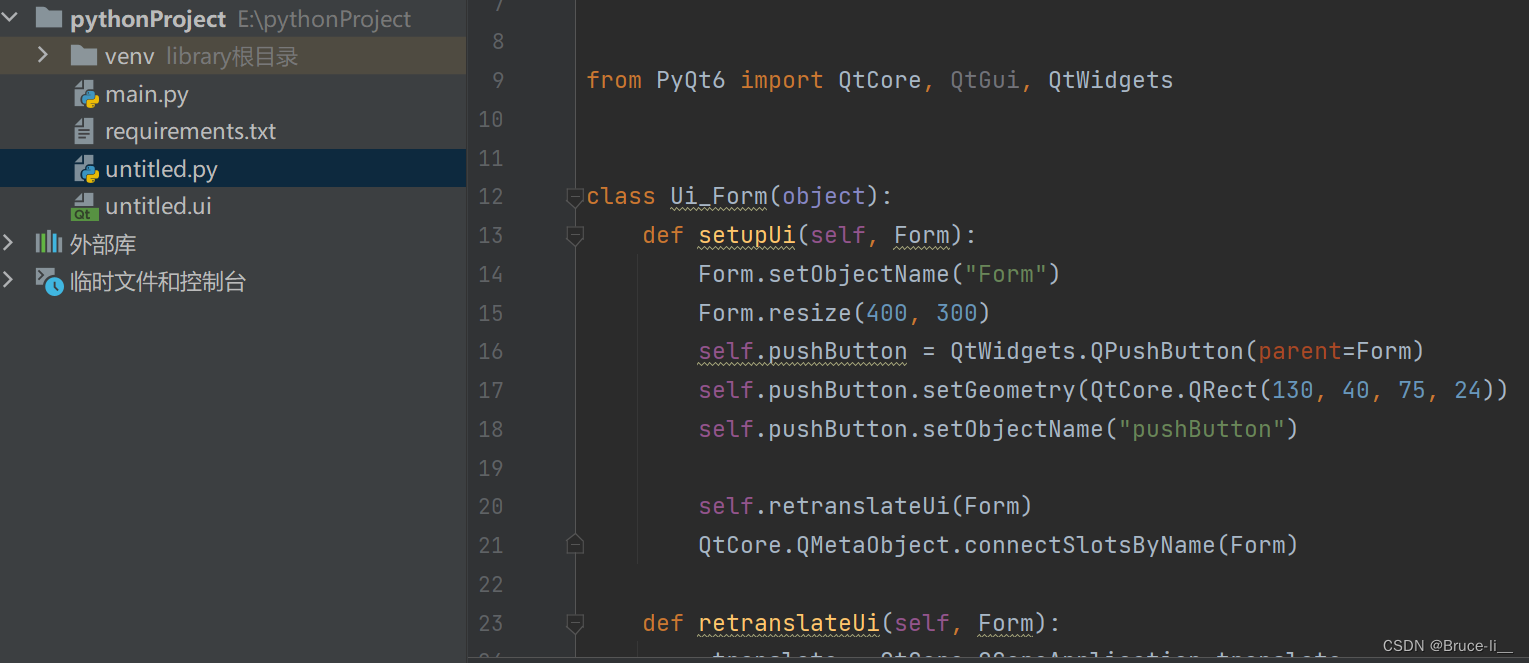Image resolution: width=1529 pixels, height=663 pixels.
Task: Click line number 16 in the gutter
Action: coord(490,351)
